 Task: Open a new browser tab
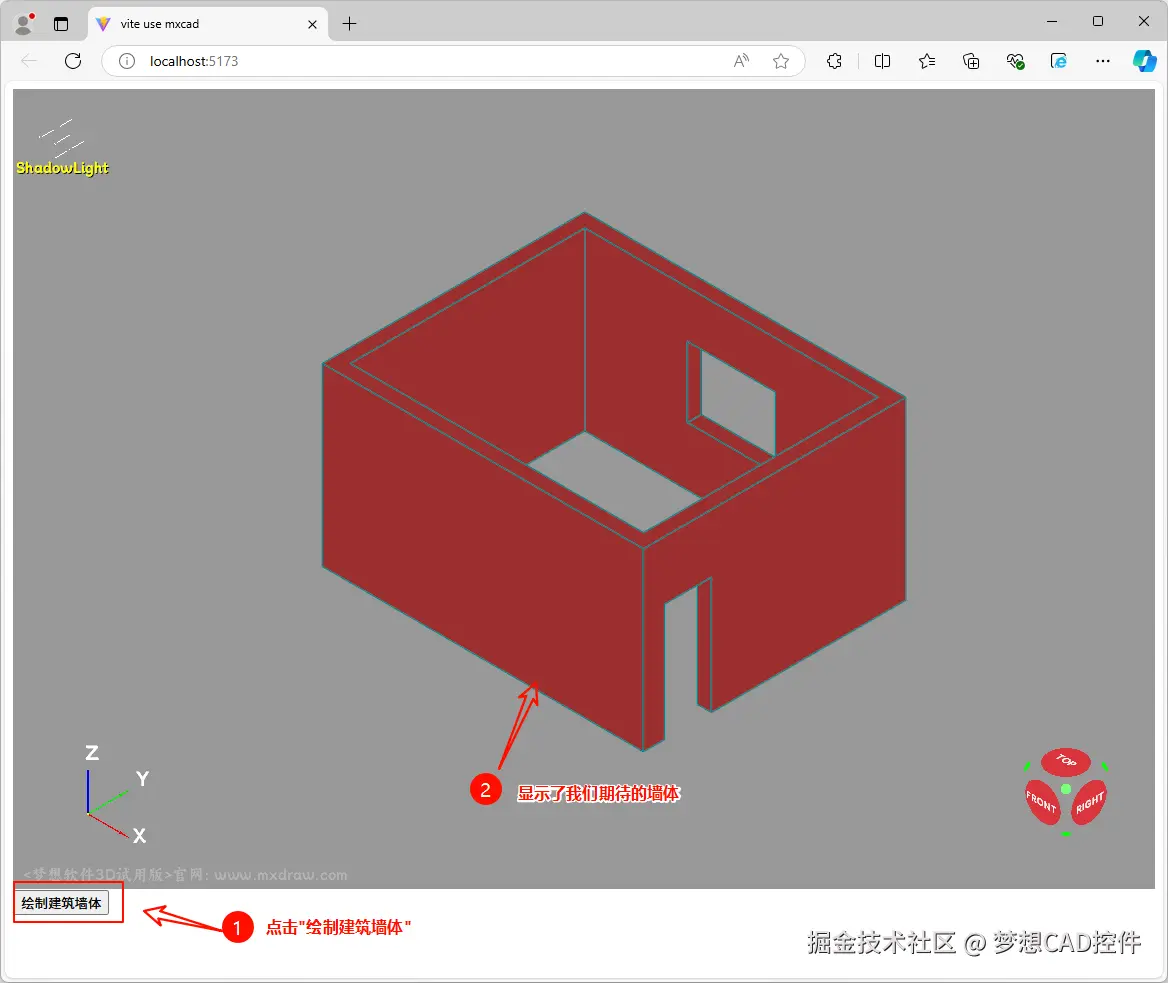tap(349, 24)
